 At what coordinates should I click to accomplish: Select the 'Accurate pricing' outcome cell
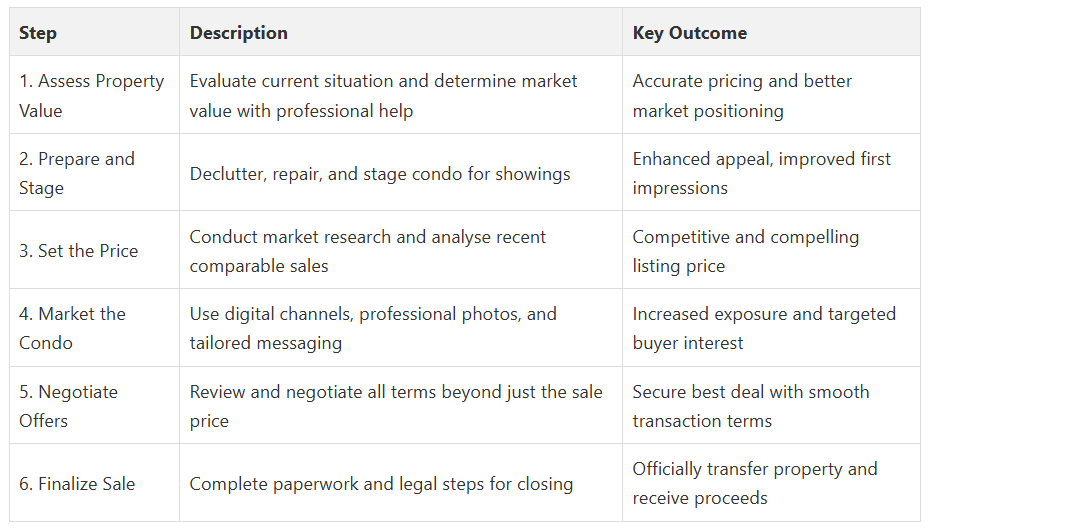coord(742,96)
